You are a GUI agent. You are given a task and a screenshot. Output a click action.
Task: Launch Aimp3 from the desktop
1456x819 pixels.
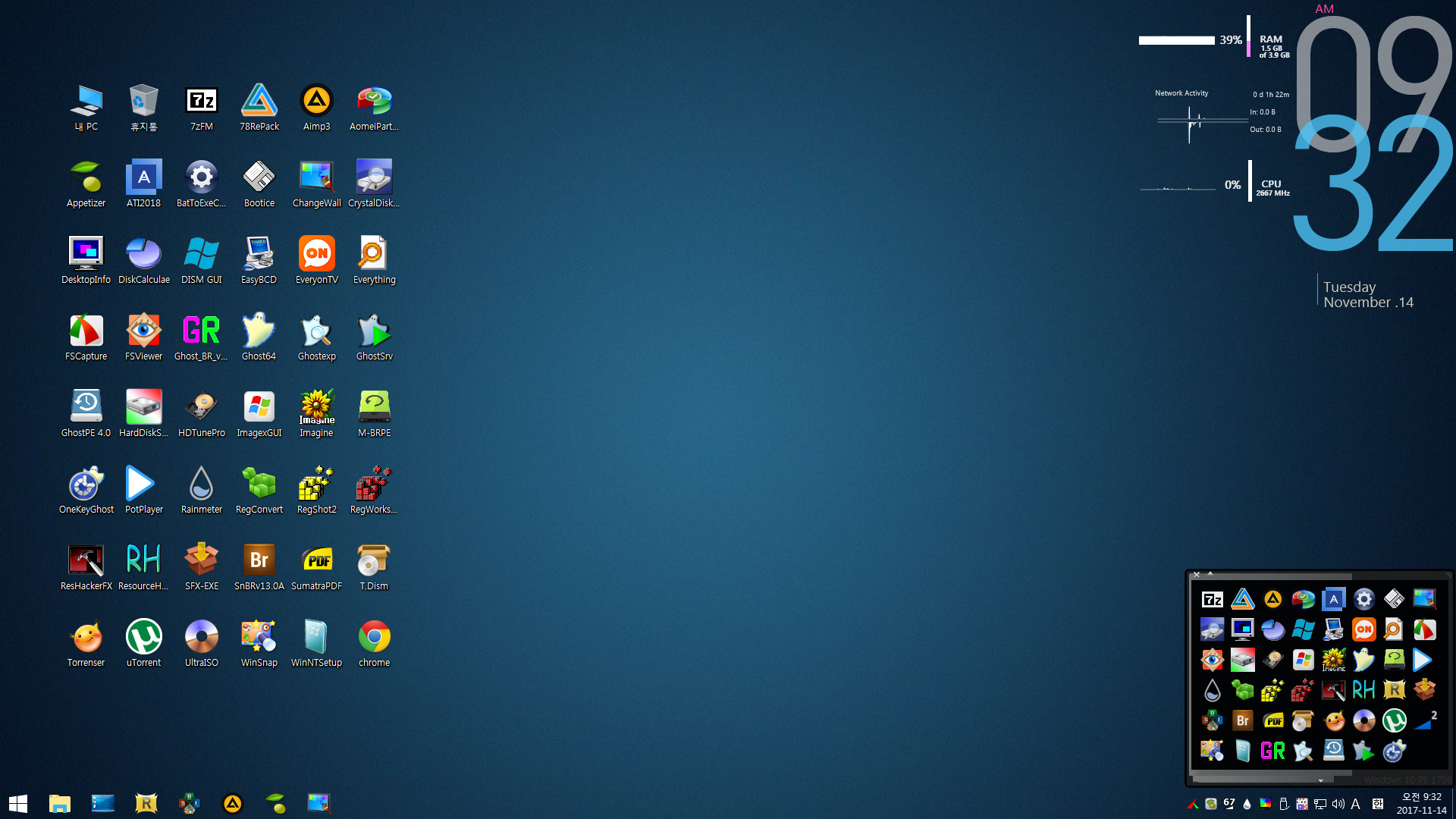317,108
